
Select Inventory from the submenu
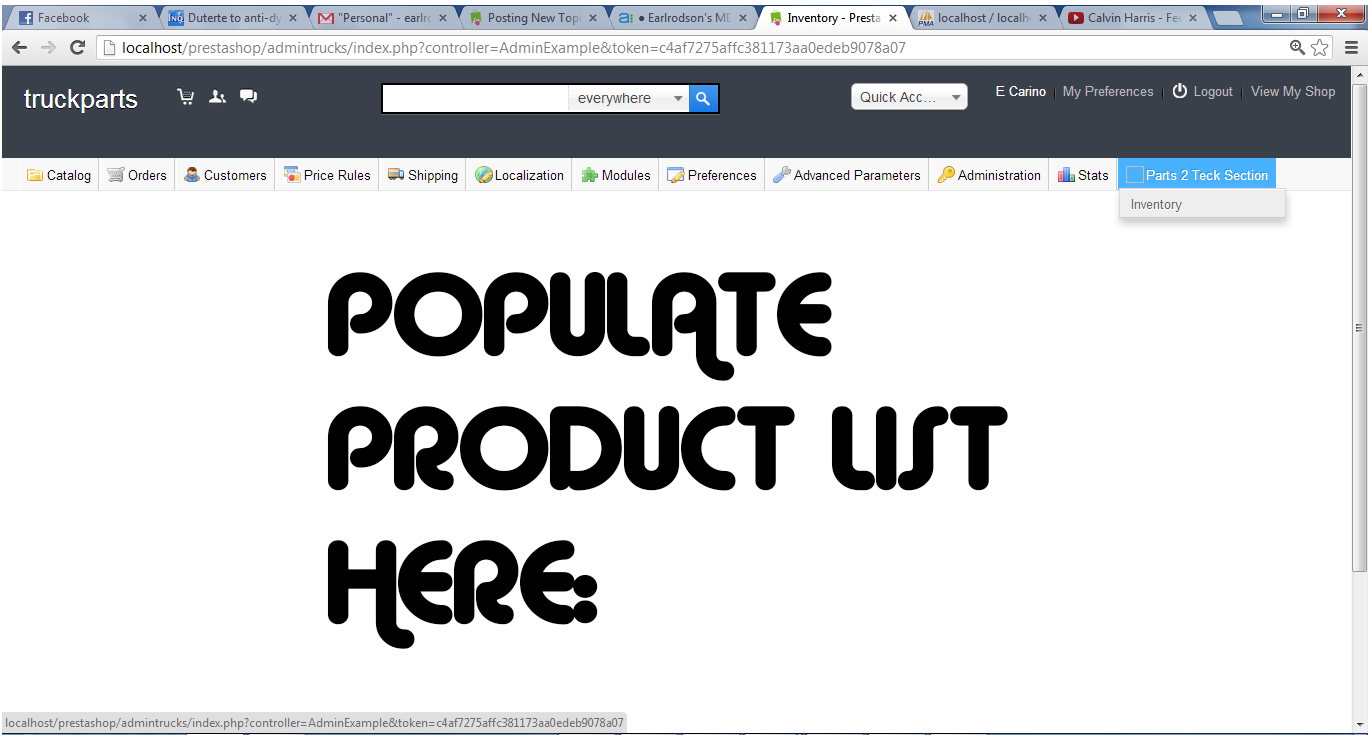[x=1202, y=204]
